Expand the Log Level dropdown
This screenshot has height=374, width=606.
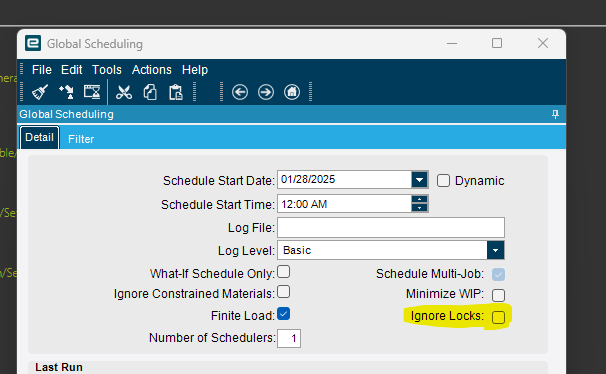495,250
